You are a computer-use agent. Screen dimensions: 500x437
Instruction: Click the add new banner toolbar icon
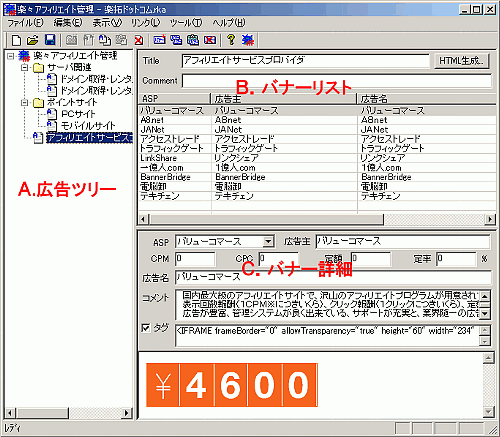click(x=159, y=40)
